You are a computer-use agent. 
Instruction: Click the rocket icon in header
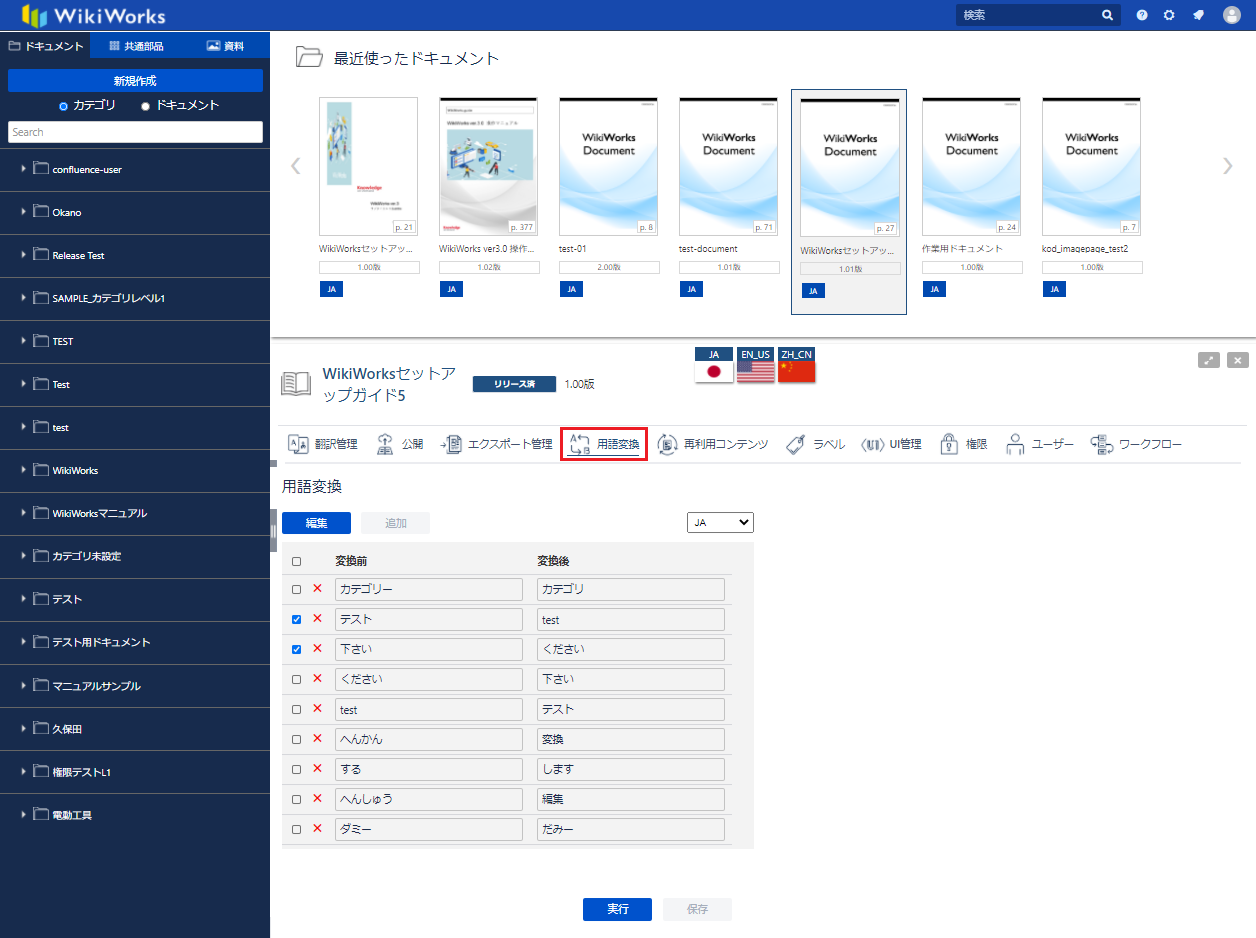pyautogui.click(x=1198, y=15)
